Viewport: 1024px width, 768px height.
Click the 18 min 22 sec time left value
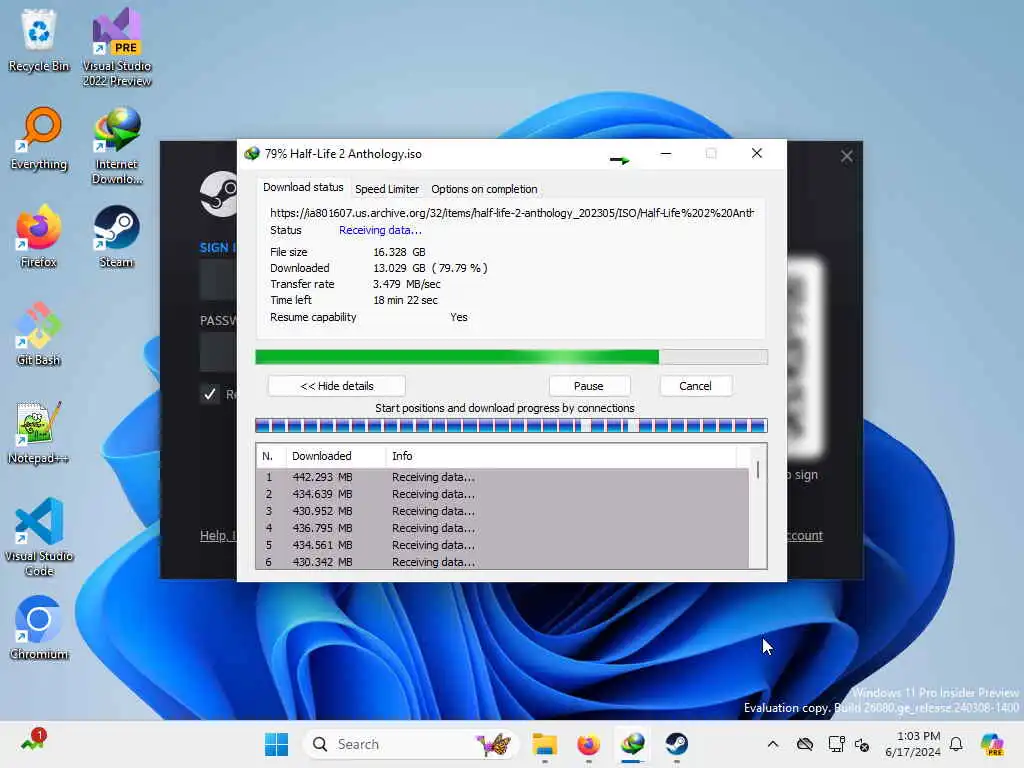coord(405,300)
